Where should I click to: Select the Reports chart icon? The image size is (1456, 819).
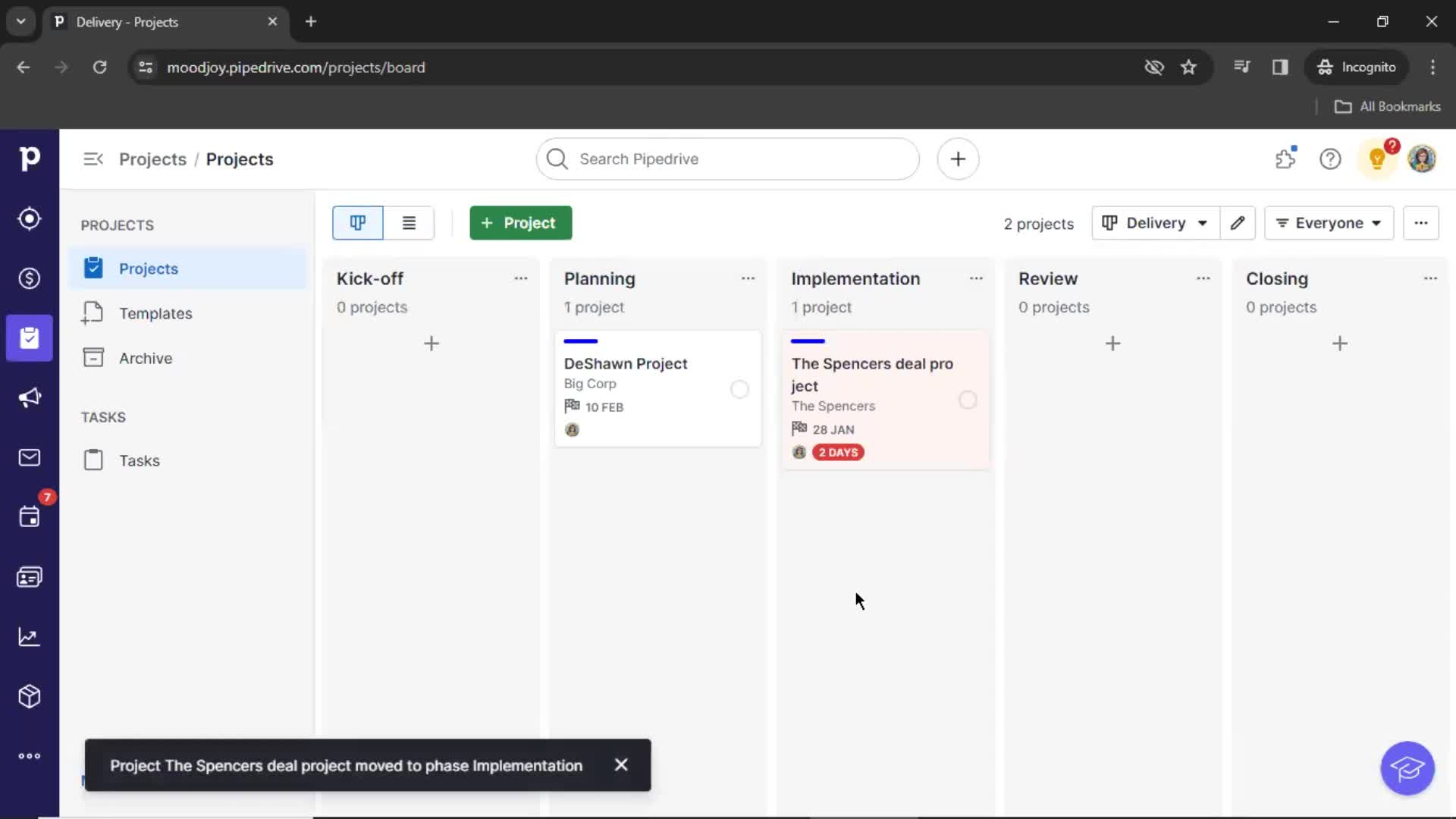coord(29,636)
